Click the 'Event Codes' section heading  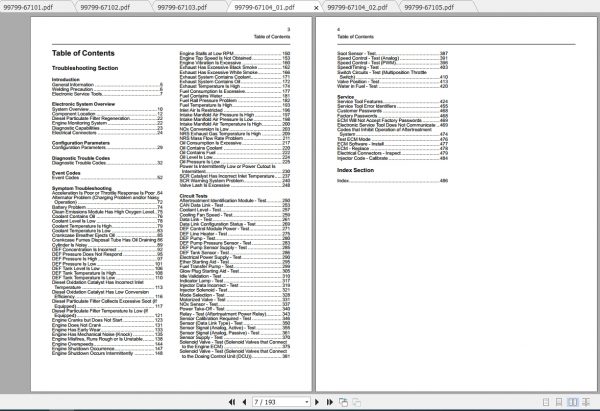point(66,173)
